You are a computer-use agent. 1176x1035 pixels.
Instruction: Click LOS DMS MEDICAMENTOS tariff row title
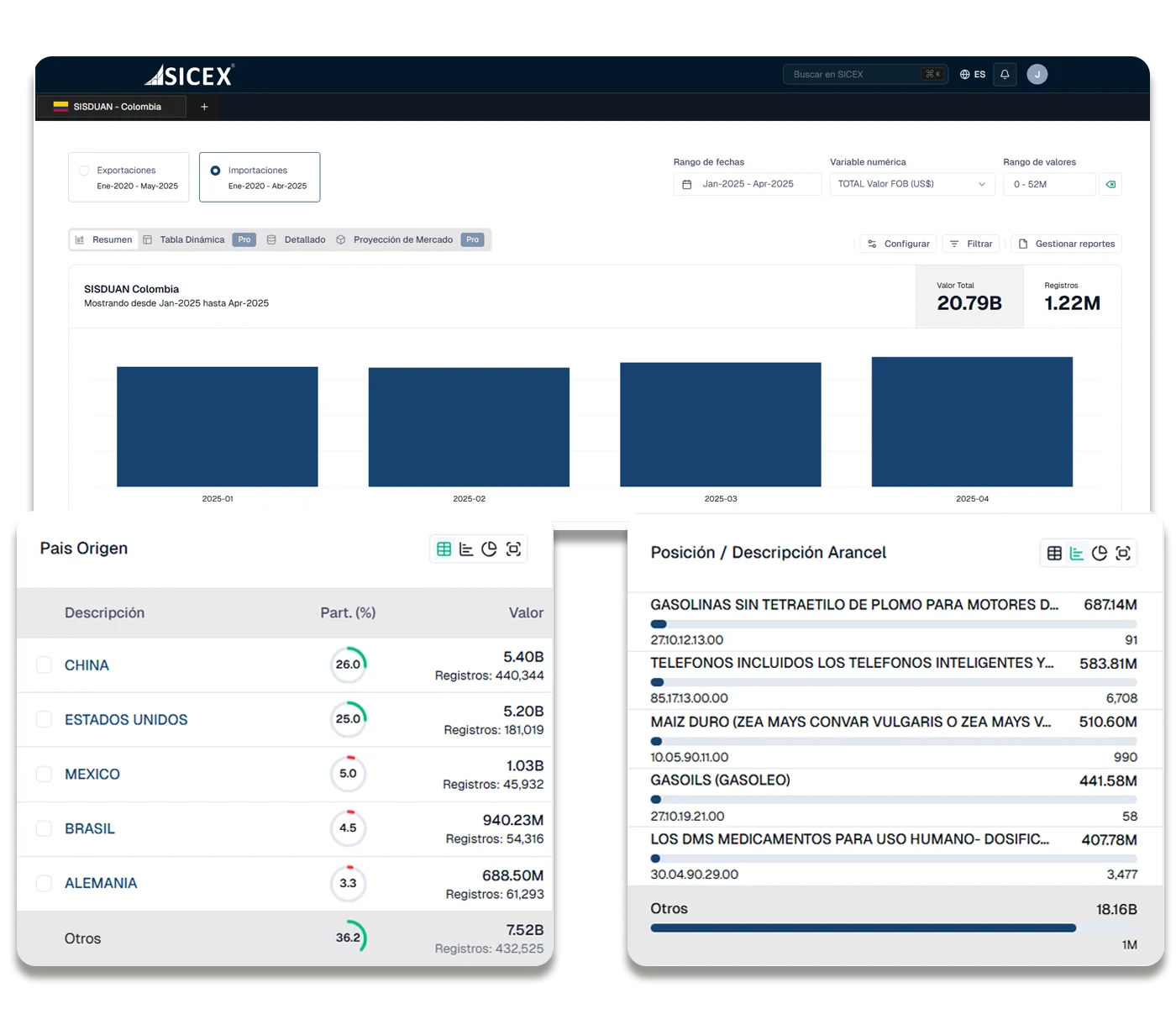pos(850,839)
